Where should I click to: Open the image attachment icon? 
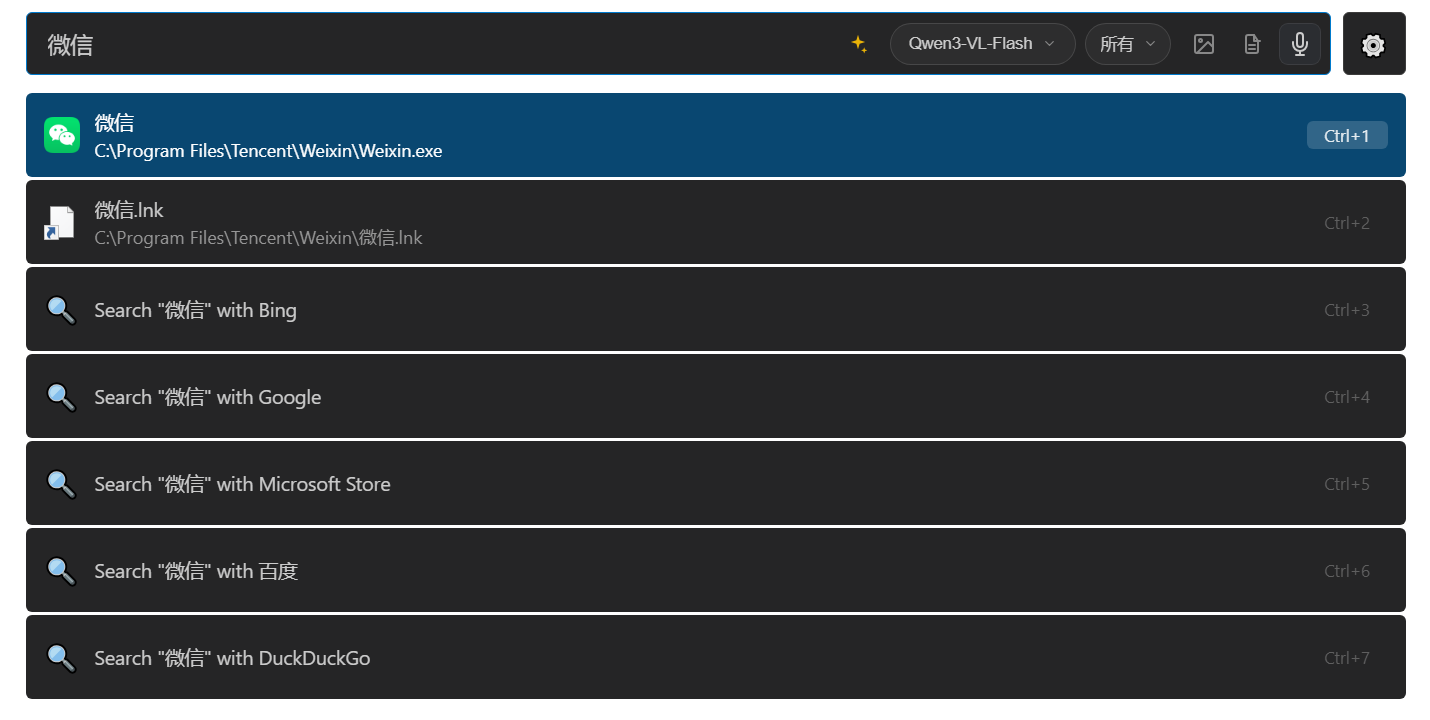[1204, 44]
